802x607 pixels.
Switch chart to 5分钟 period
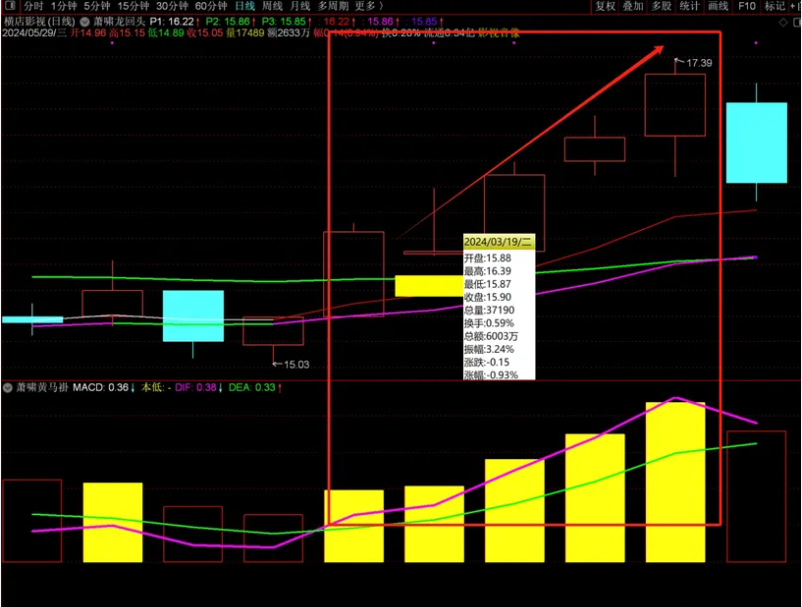pos(98,6)
